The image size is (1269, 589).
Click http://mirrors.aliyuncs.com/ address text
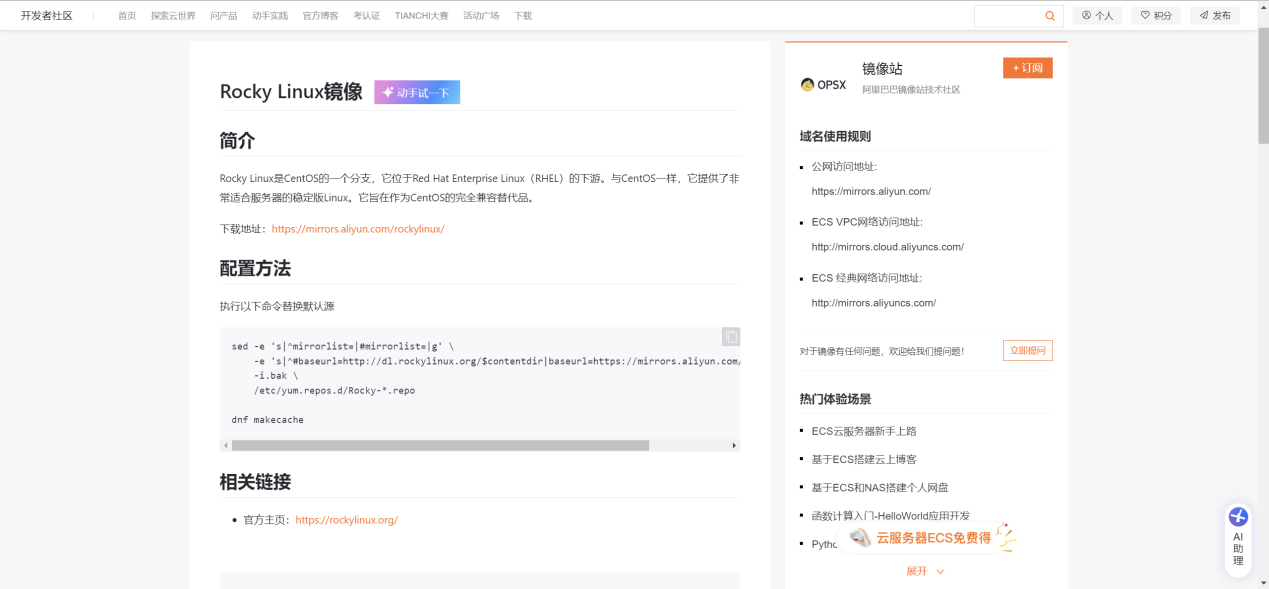pyautogui.click(x=874, y=303)
